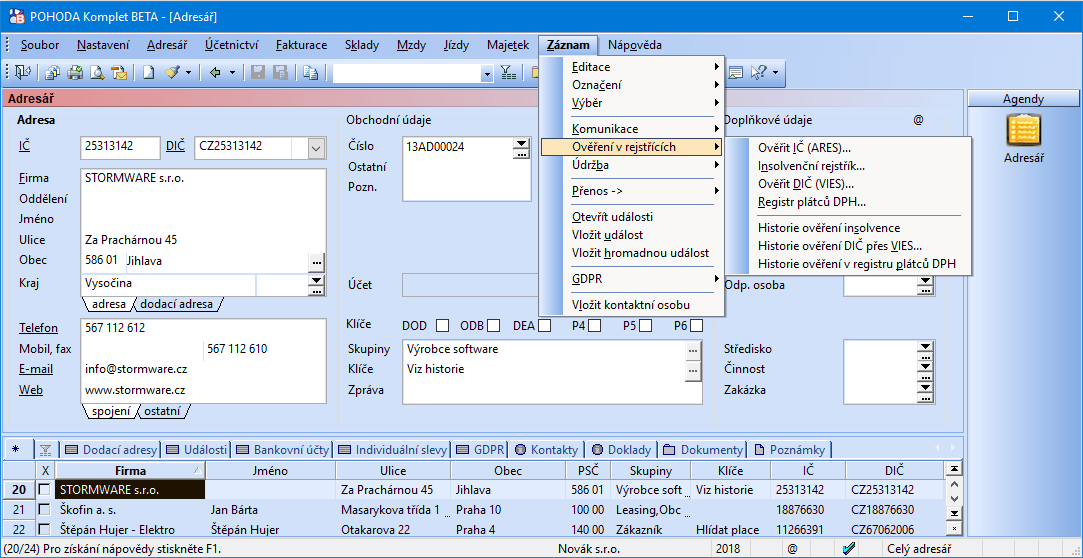
Task: Click ellipsis button beside Klíče Viz historie field
Action: tap(693, 371)
